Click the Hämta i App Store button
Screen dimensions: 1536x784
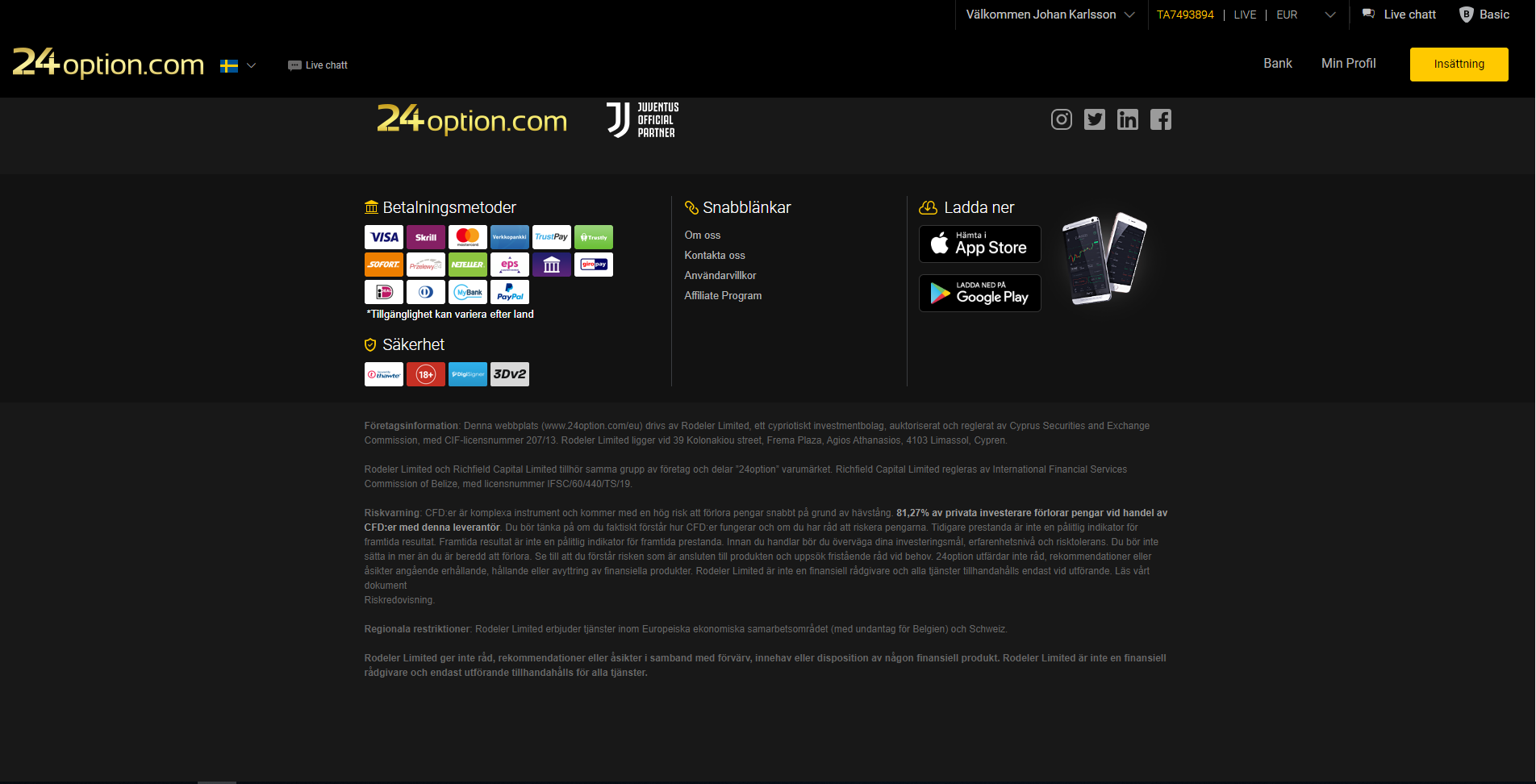coord(980,244)
